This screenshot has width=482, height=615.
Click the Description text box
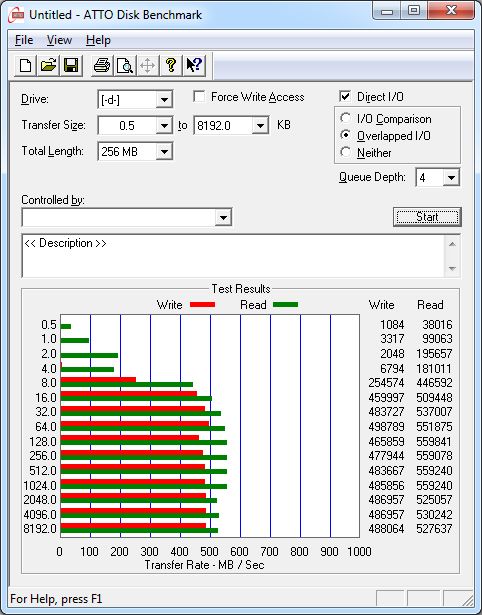click(x=233, y=256)
